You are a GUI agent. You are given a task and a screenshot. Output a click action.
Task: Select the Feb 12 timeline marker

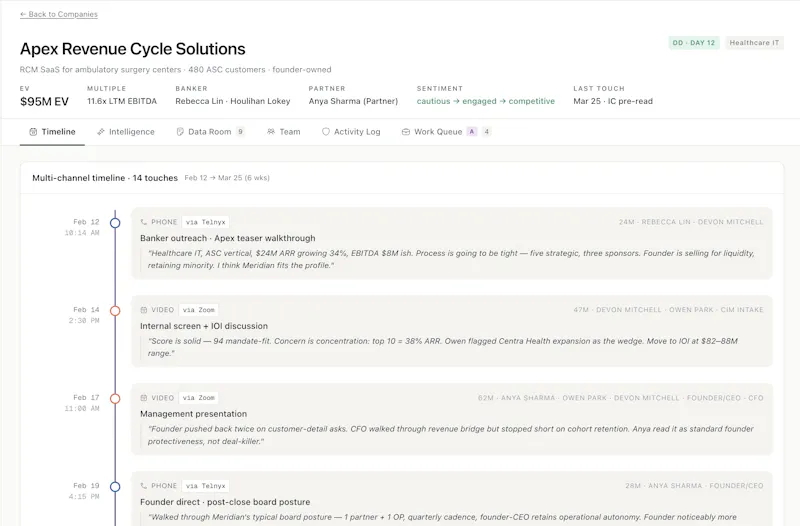click(x=115, y=223)
